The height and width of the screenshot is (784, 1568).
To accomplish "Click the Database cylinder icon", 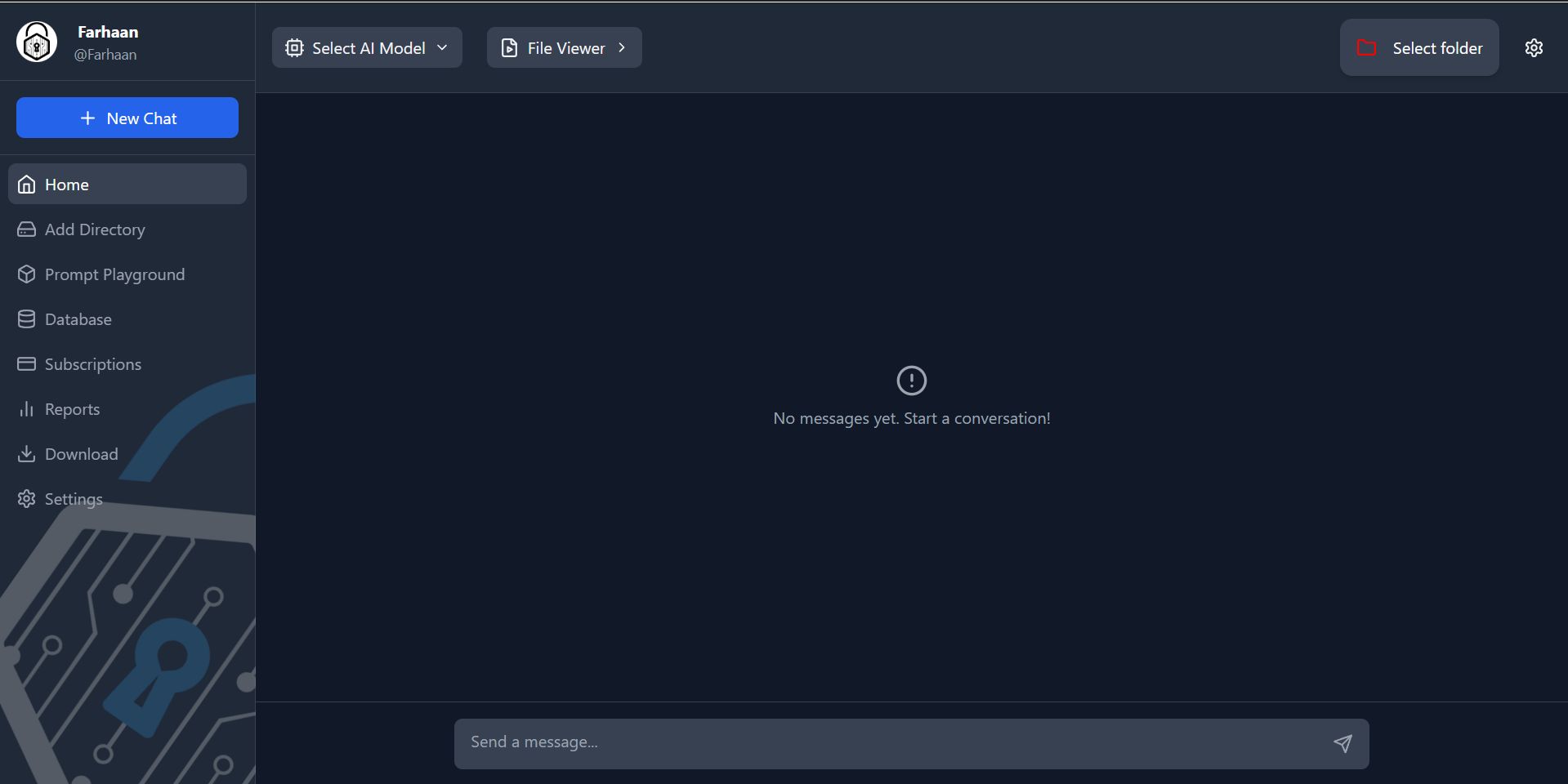I will [x=27, y=318].
